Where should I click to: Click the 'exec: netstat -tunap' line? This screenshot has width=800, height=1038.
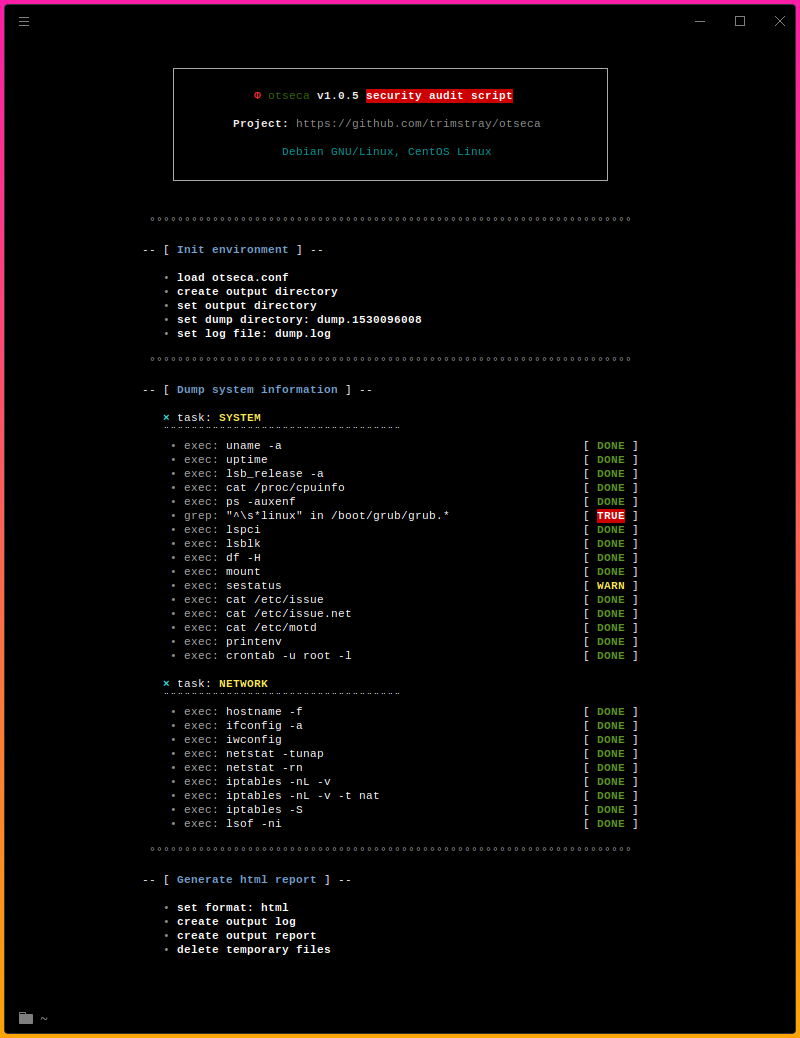point(254,753)
